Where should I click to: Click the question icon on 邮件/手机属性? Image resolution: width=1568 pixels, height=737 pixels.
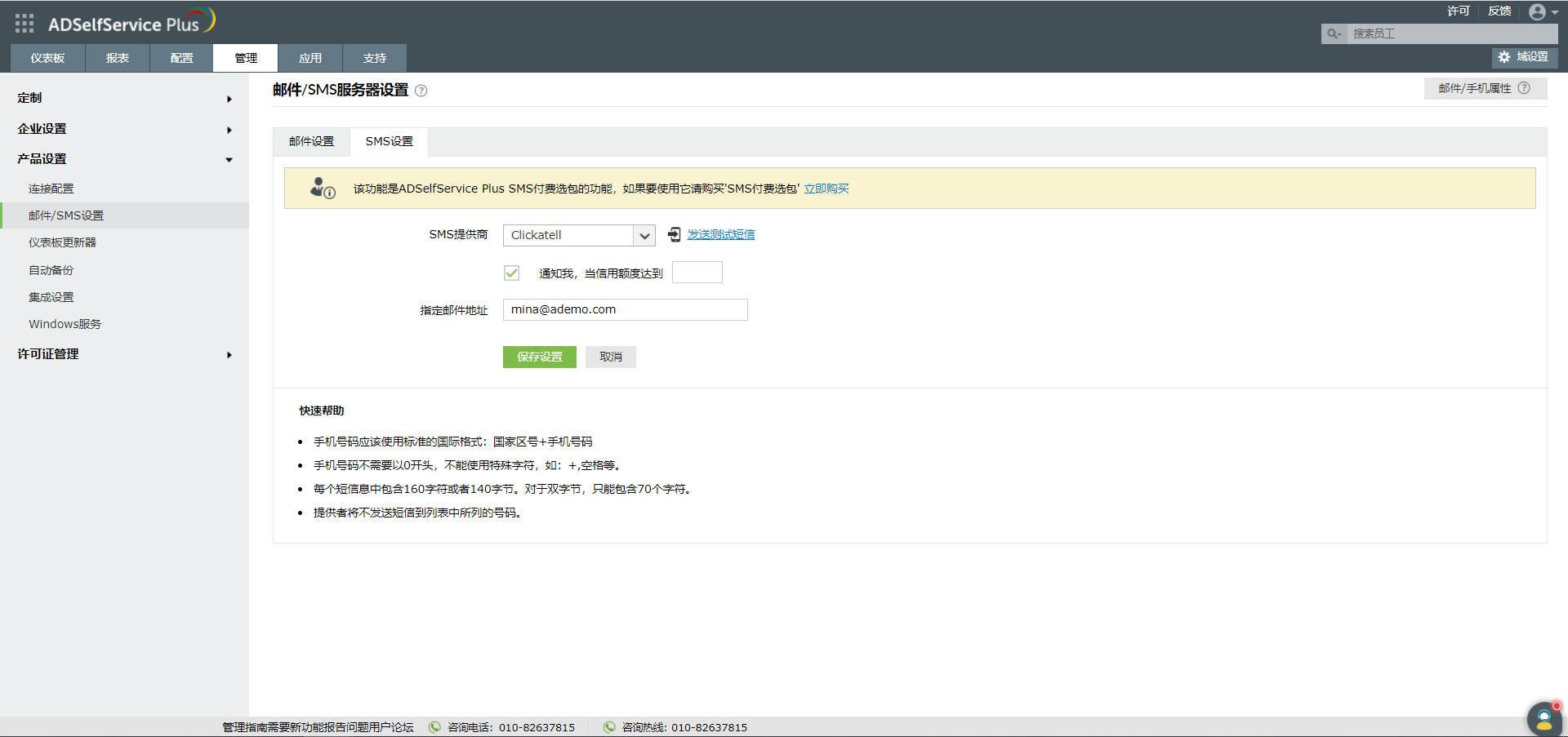click(1524, 88)
